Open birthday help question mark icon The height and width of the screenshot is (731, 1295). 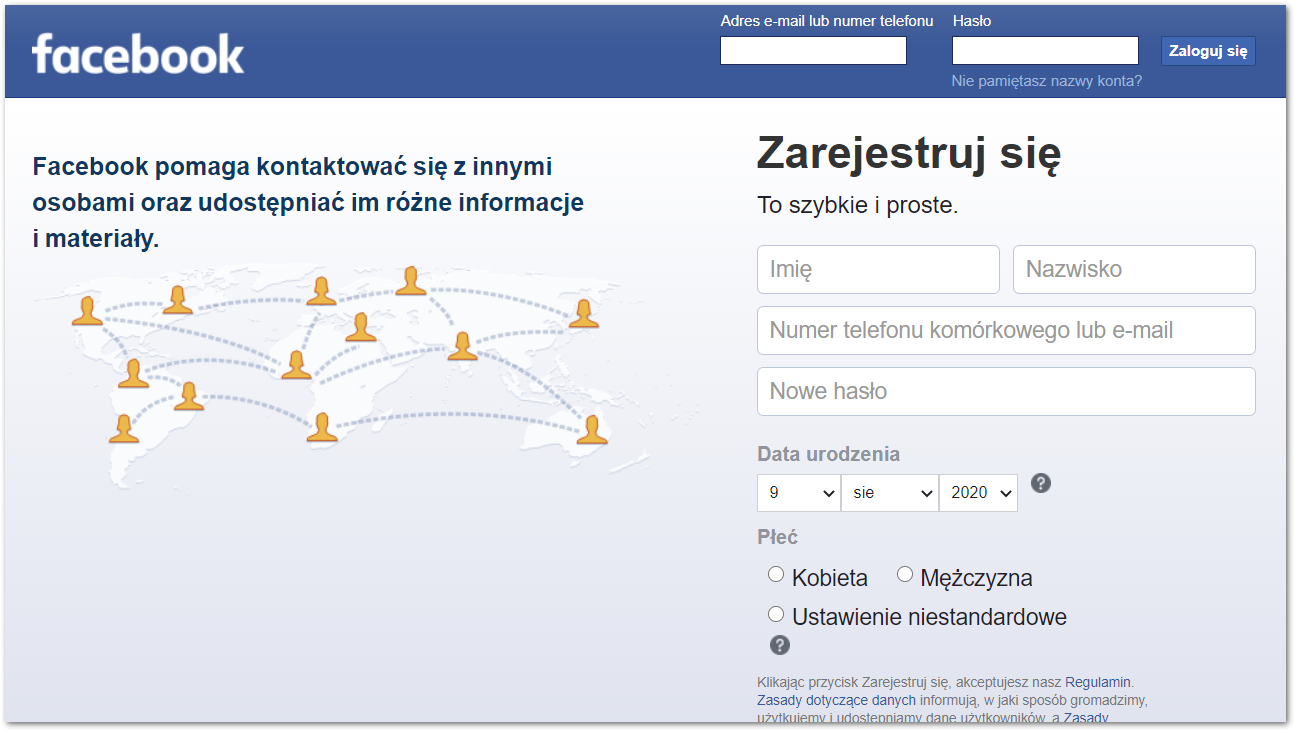(x=1041, y=484)
